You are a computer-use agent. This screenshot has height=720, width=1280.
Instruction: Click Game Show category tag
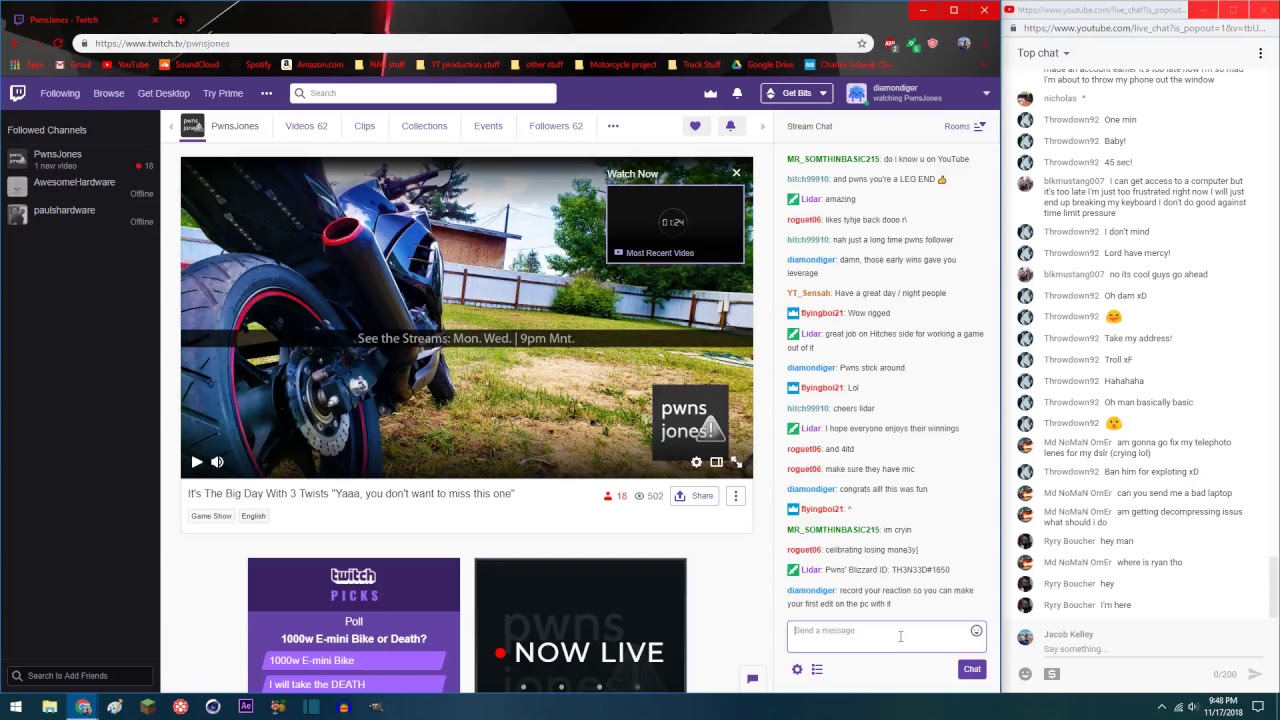(211, 516)
